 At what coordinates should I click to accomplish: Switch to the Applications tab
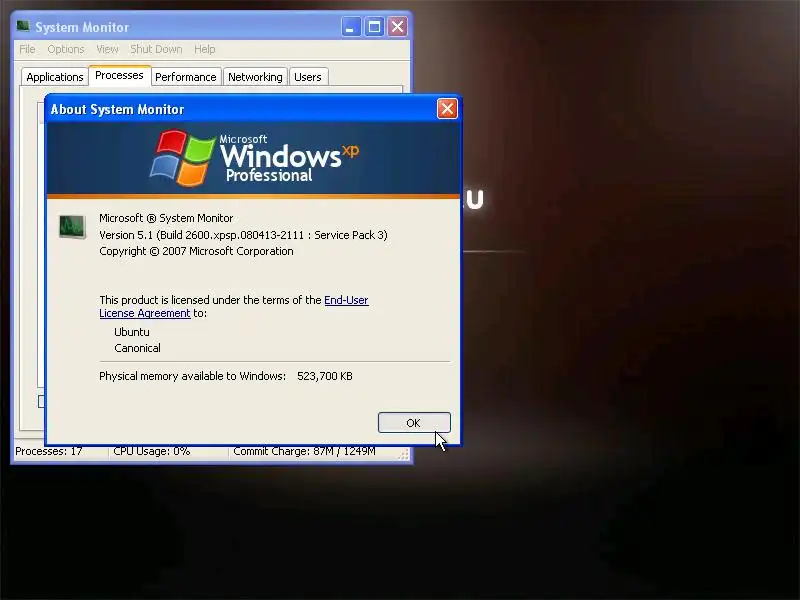[55, 77]
